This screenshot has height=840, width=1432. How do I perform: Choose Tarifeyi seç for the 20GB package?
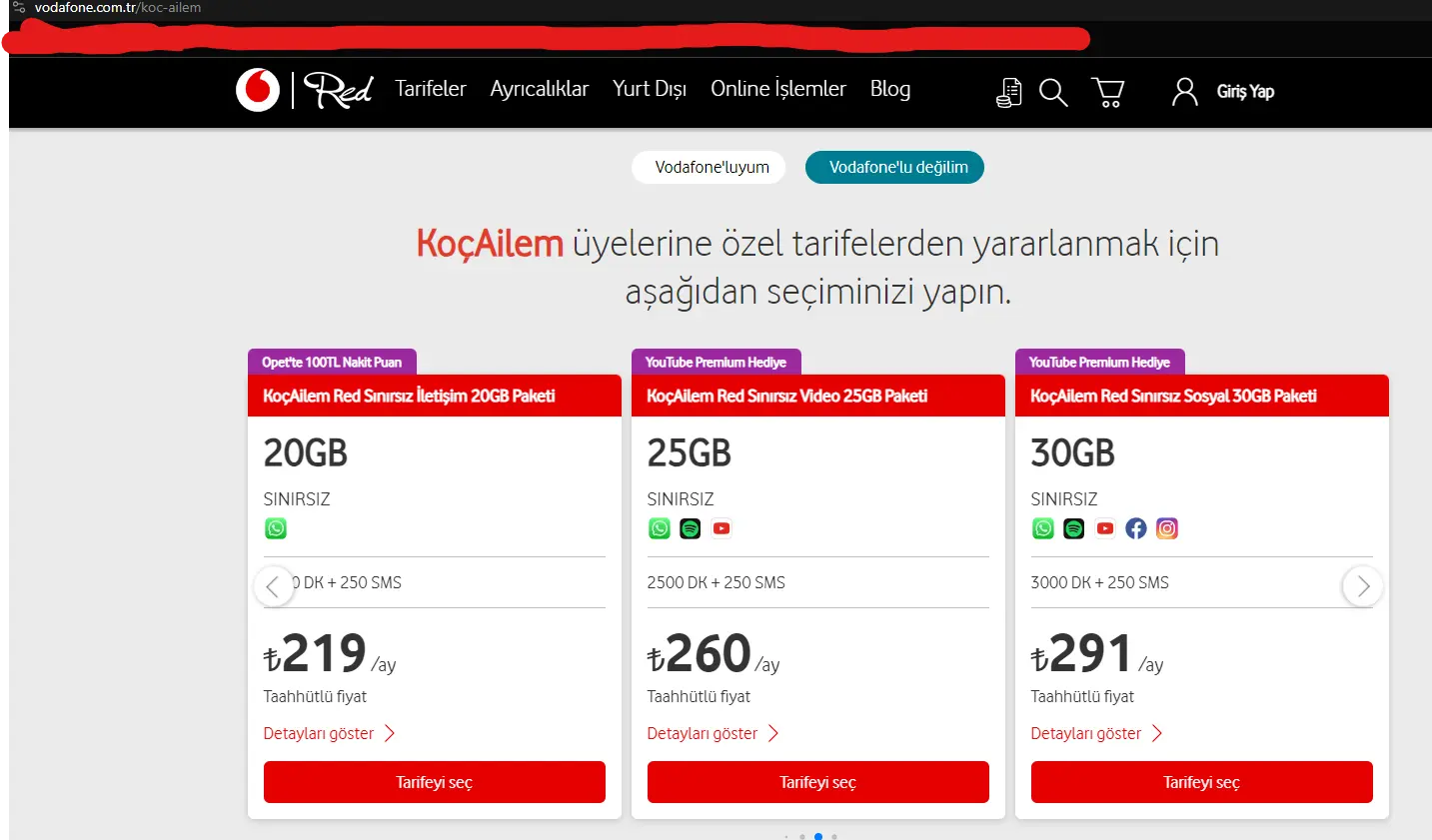click(x=435, y=782)
